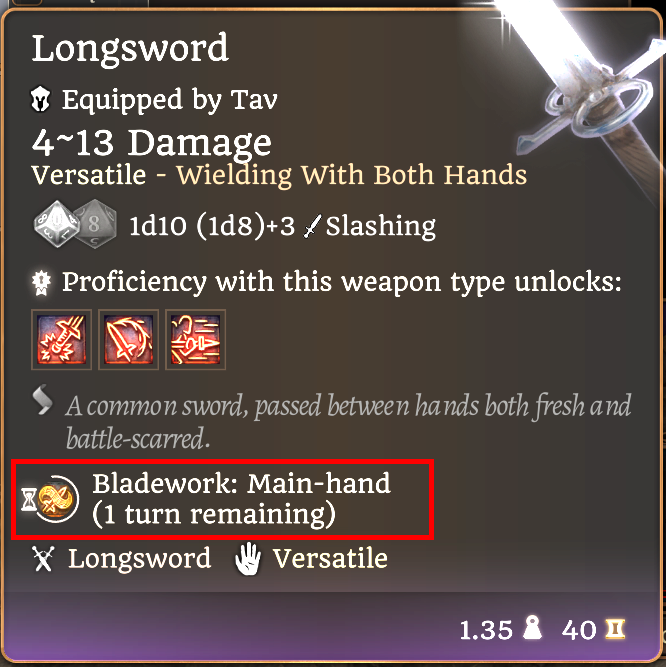The width and height of the screenshot is (666, 667).
Task: Click the slashing damage sword icon
Action: pyautogui.click(x=313, y=226)
